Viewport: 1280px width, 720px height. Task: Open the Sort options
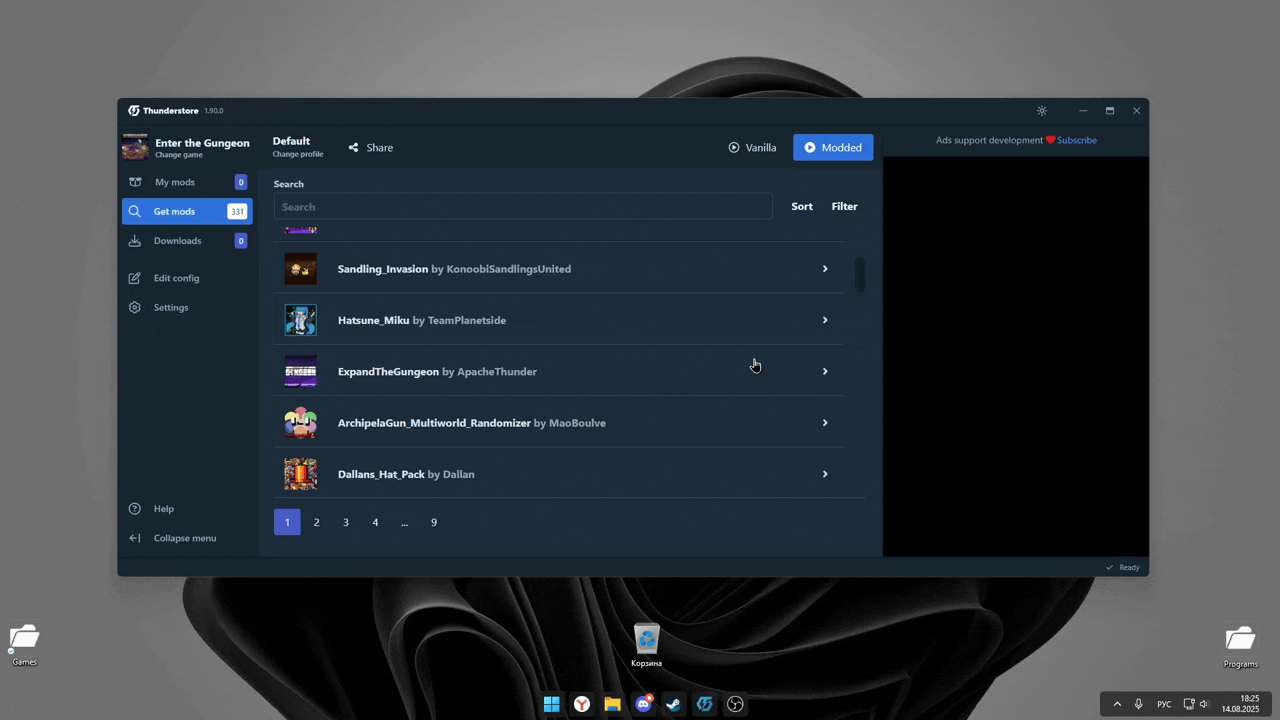(802, 207)
